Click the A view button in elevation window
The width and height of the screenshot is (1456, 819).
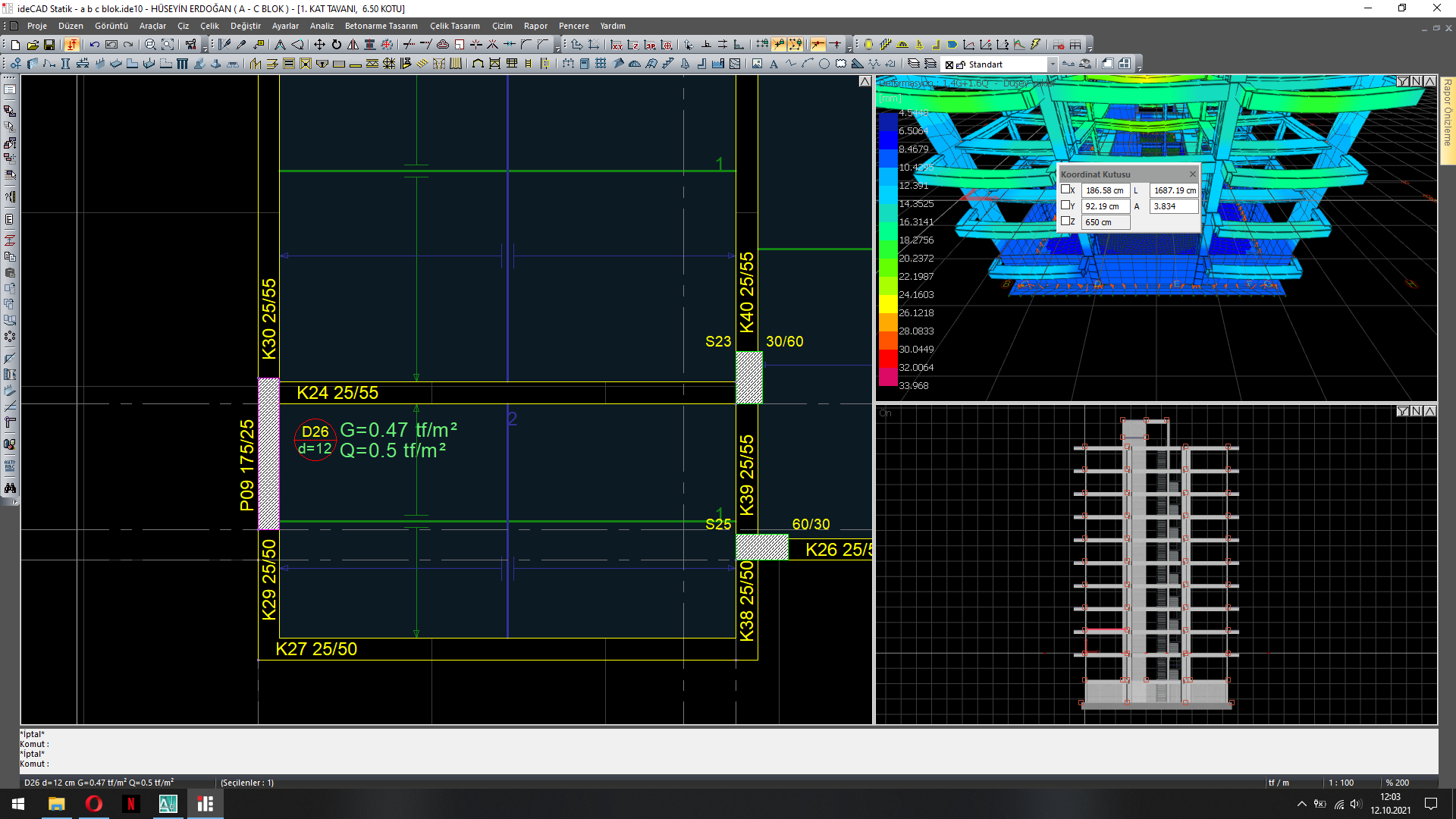(x=1430, y=411)
